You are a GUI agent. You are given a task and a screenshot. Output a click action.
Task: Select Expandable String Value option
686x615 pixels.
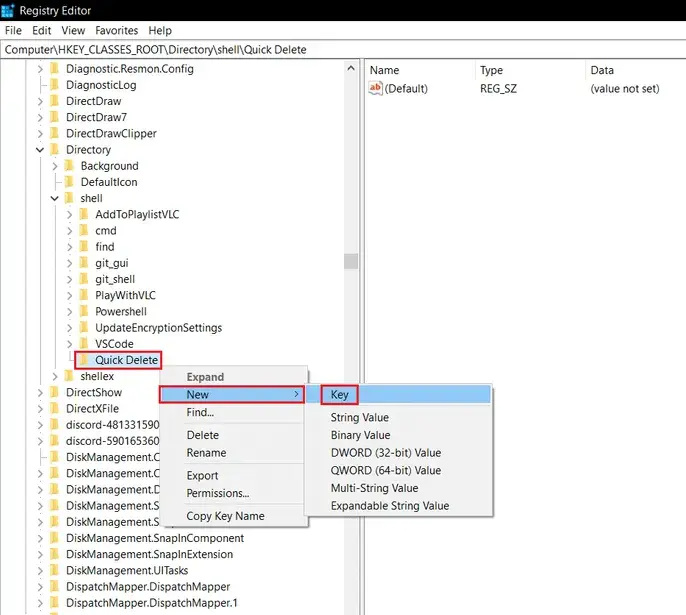pyautogui.click(x=390, y=505)
